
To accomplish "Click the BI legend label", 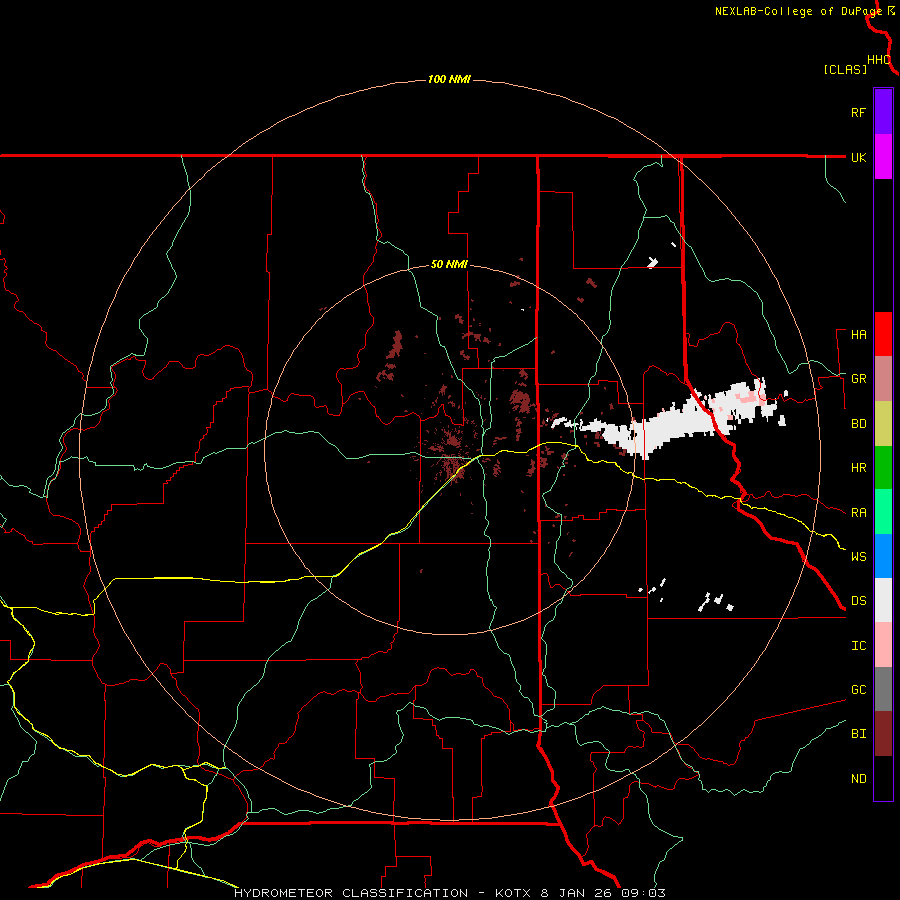I will pyautogui.click(x=858, y=734).
